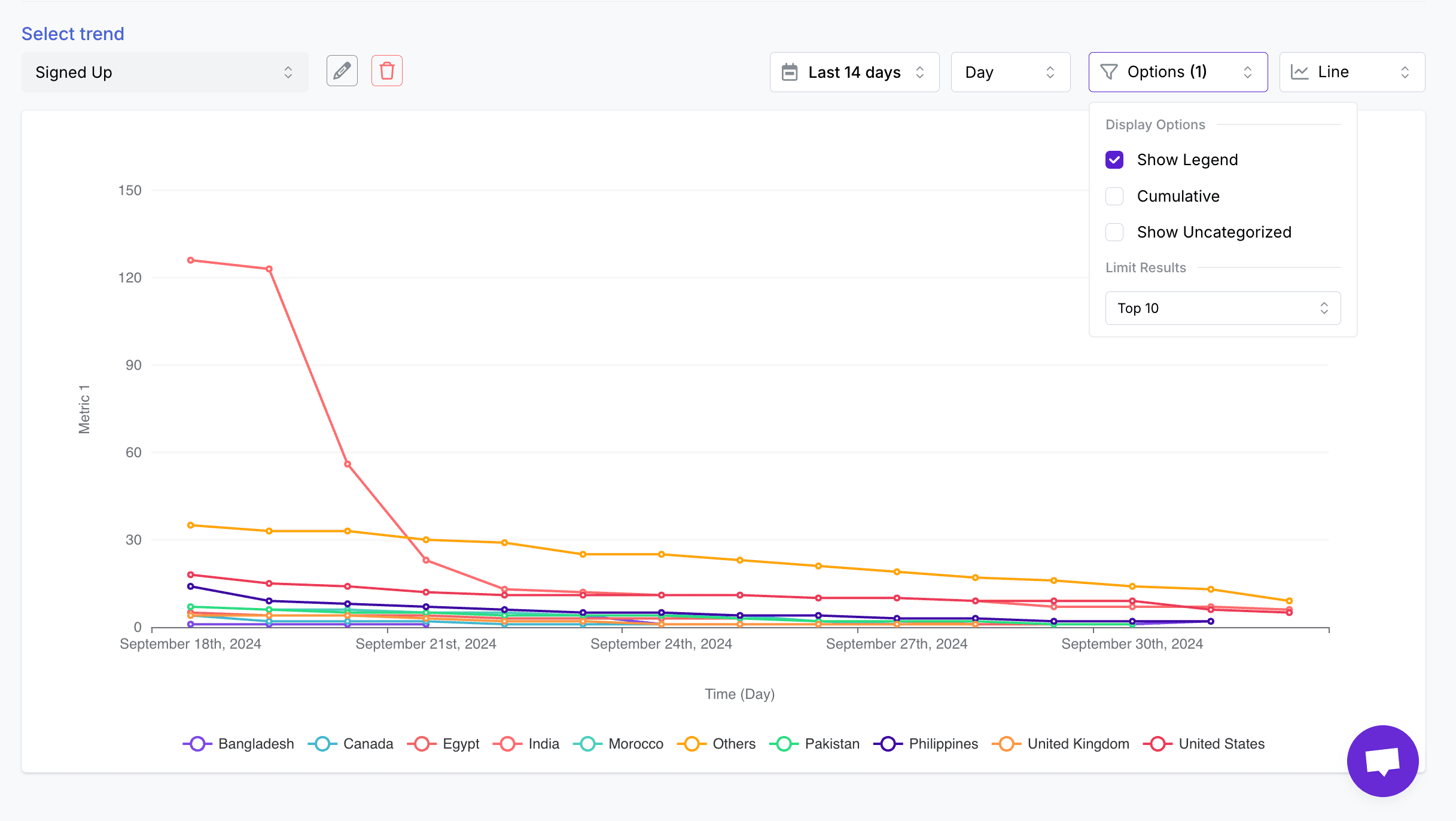Screen dimensions: 1456x821
Task: Click the September 18th, 2024 axis label
Action: click(190, 644)
